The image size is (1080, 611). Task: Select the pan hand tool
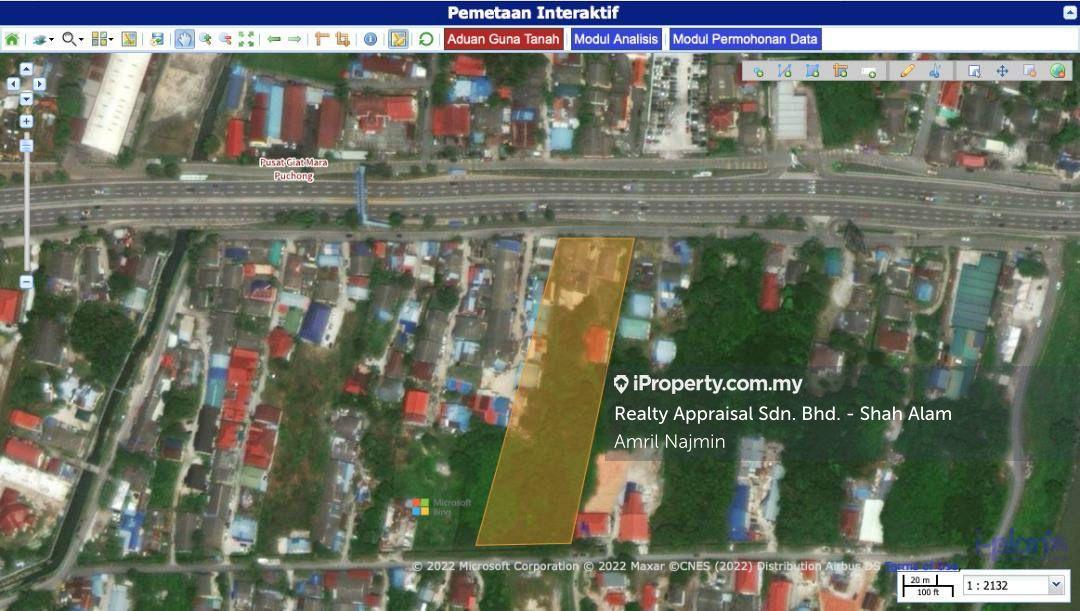click(184, 39)
